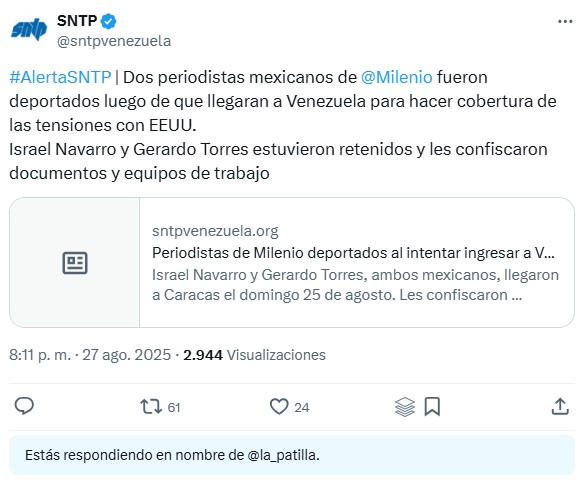Screen dimensions: 583x487
Task: Click the likes count 24
Action: coord(302,407)
